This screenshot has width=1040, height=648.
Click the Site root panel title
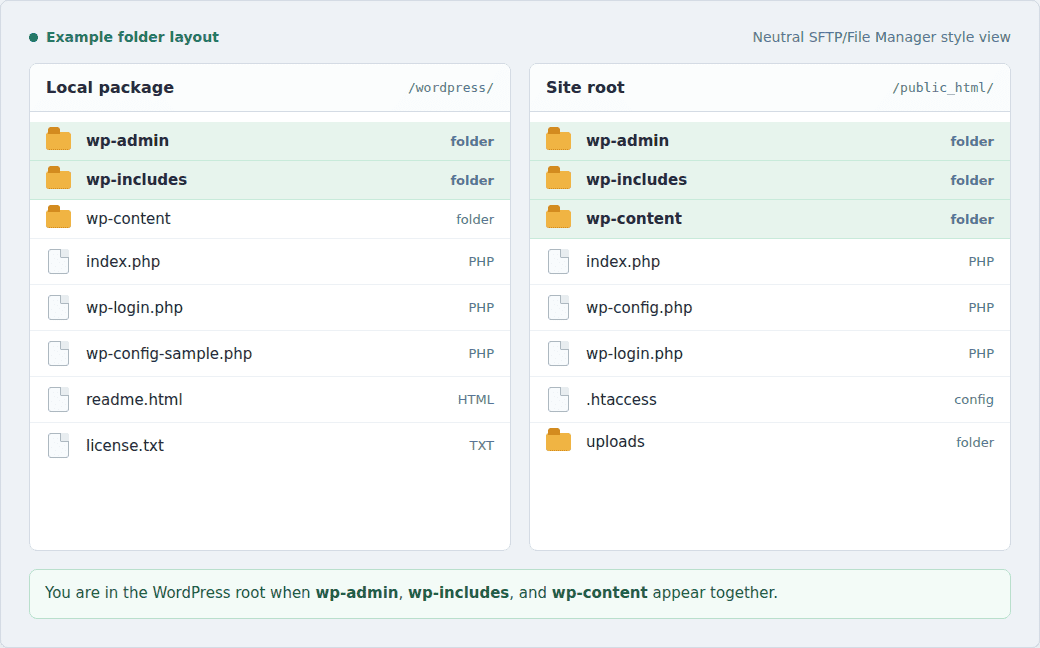[585, 88]
